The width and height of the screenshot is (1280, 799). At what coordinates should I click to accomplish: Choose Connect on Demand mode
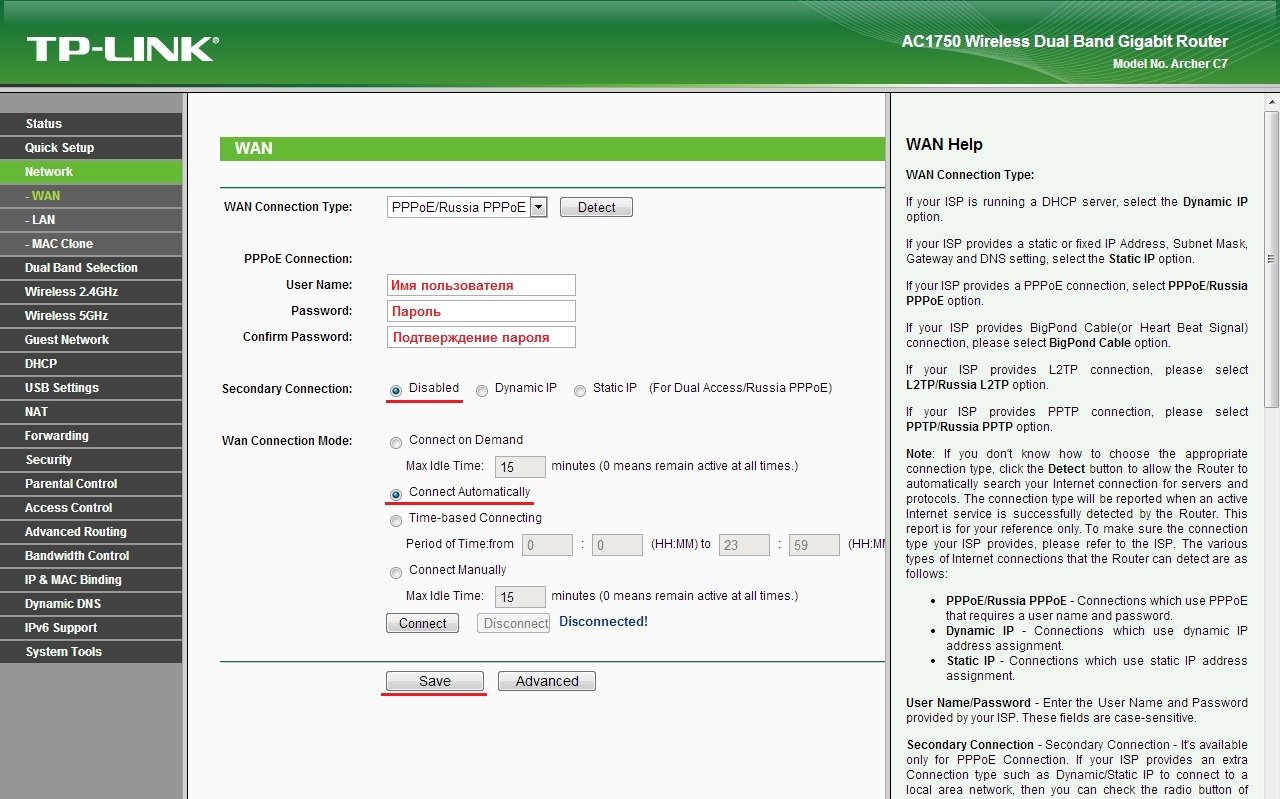pos(396,441)
